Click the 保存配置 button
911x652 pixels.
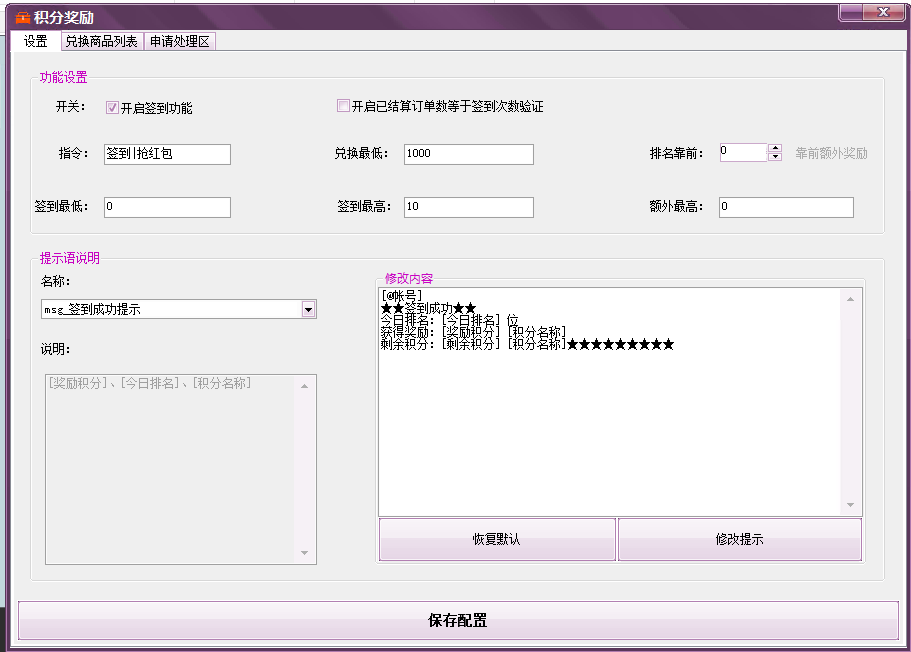[x=458, y=620]
